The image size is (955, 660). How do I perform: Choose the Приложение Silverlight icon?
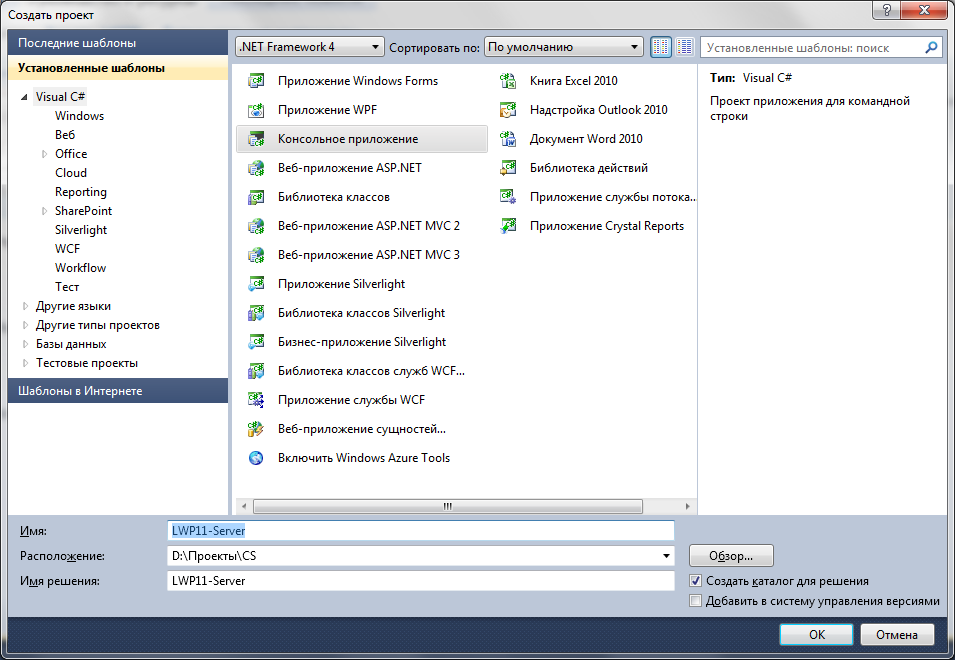[256, 284]
